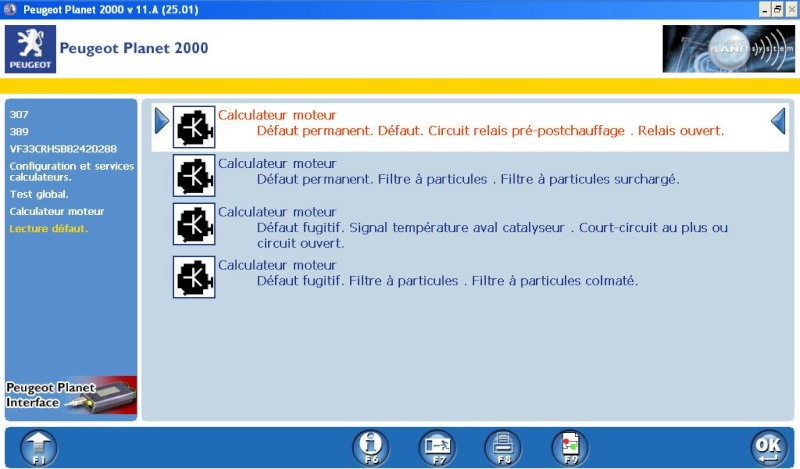Open 'Calculateur moteur' in sidebar
The image size is (800, 469).
click(x=57, y=211)
